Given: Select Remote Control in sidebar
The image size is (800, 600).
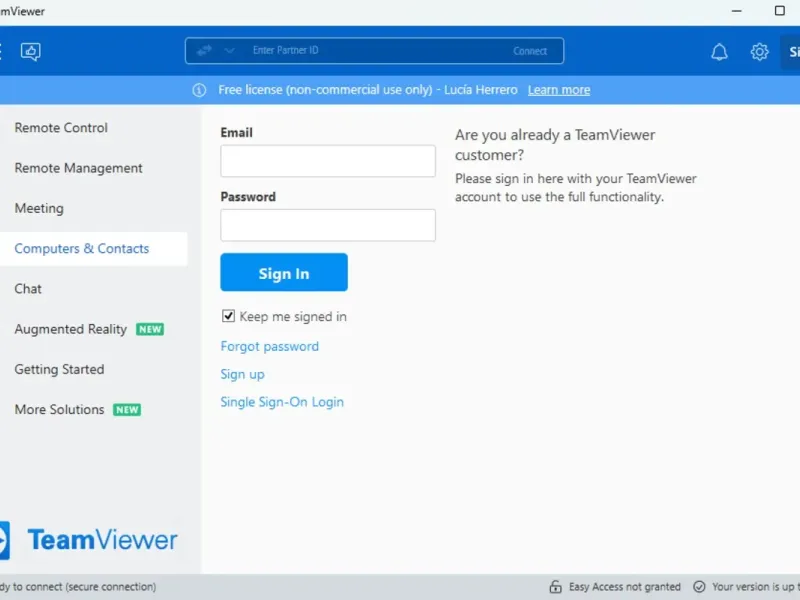Looking at the screenshot, I should click(x=61, y=128).
